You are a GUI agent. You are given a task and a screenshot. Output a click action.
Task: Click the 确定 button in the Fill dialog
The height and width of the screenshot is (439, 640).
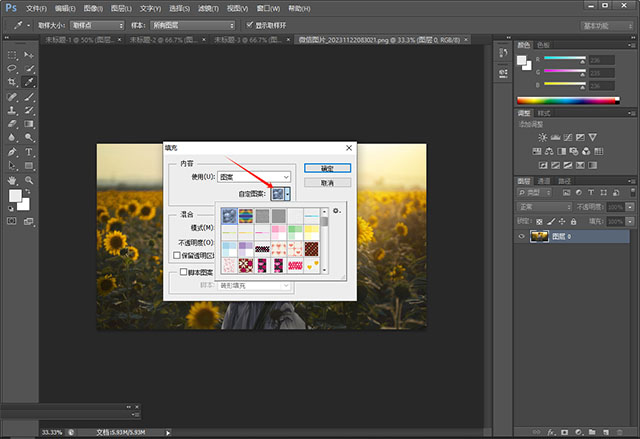tap(327, 168)
